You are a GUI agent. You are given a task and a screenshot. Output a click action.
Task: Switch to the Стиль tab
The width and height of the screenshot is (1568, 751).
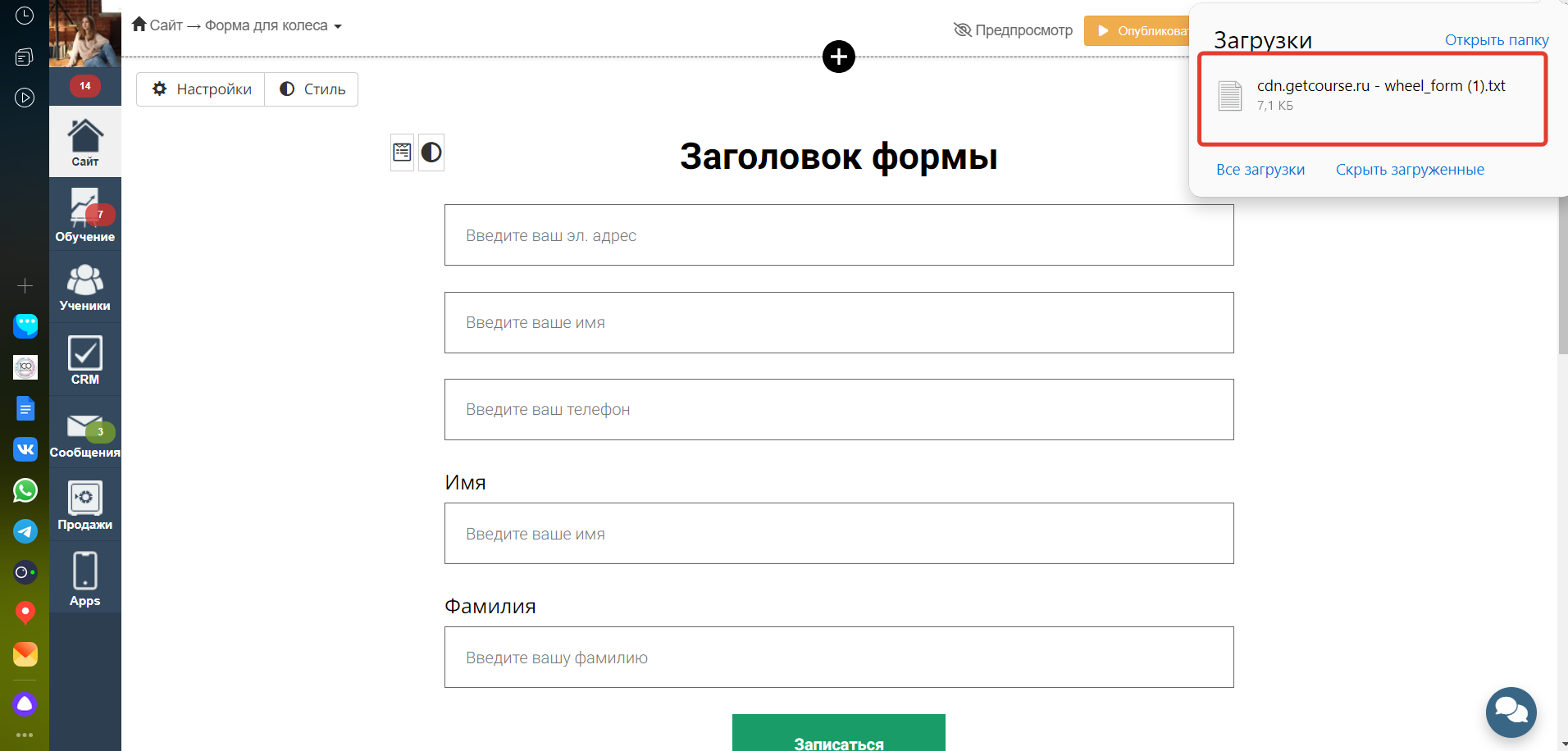tap(312, 89)
